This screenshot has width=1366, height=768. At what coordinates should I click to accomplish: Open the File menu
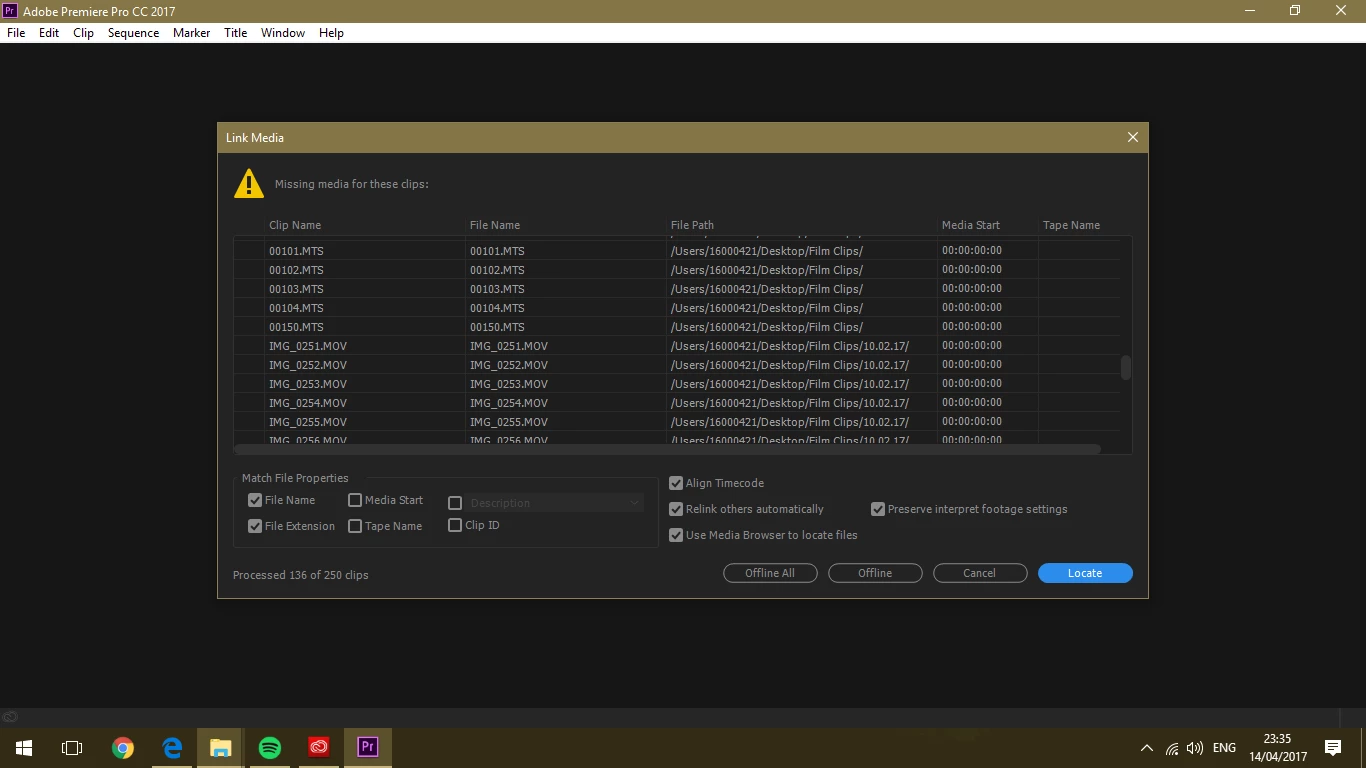tap(16, 33)
